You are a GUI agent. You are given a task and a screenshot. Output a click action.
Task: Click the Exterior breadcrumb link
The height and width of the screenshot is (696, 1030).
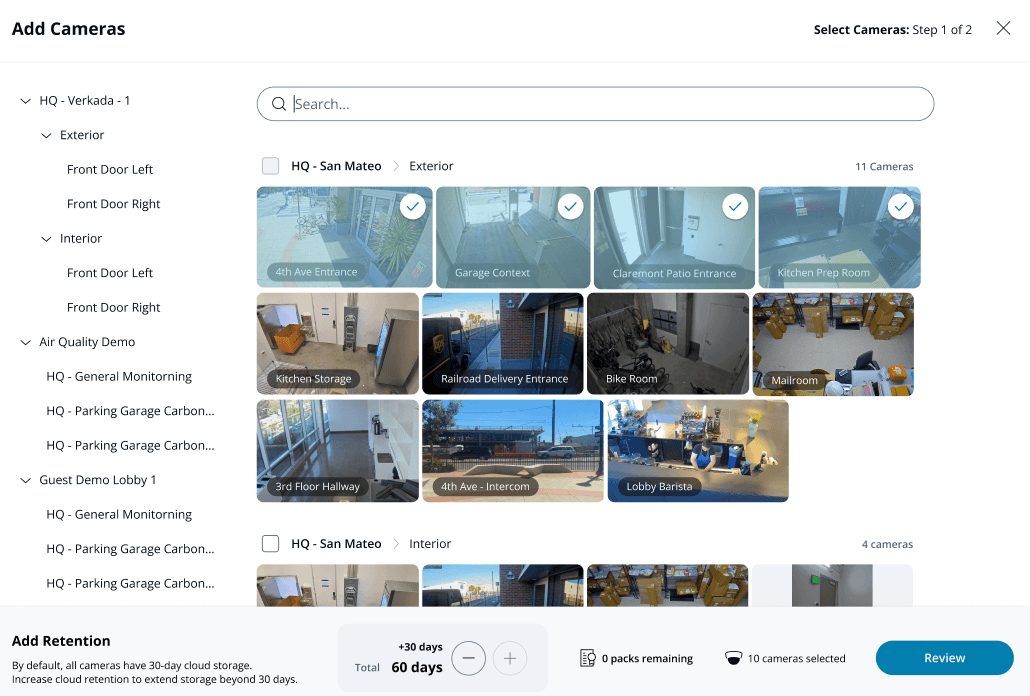[431, 166]
